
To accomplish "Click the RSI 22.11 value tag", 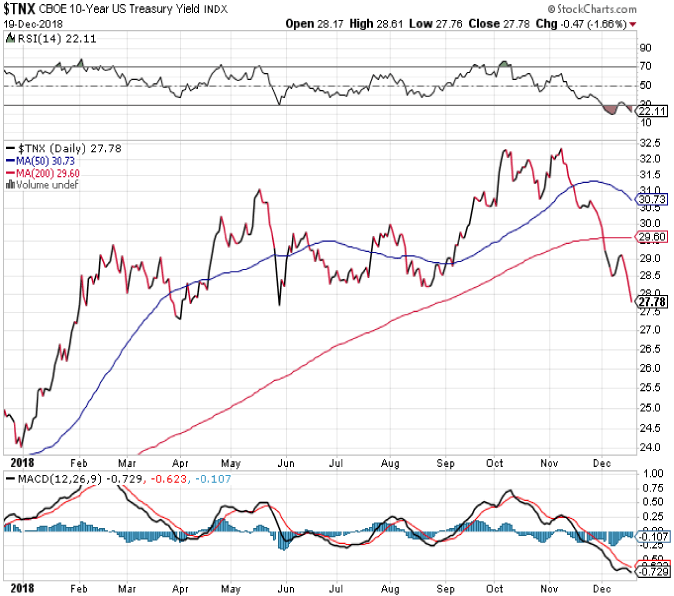I will (652, 112).
